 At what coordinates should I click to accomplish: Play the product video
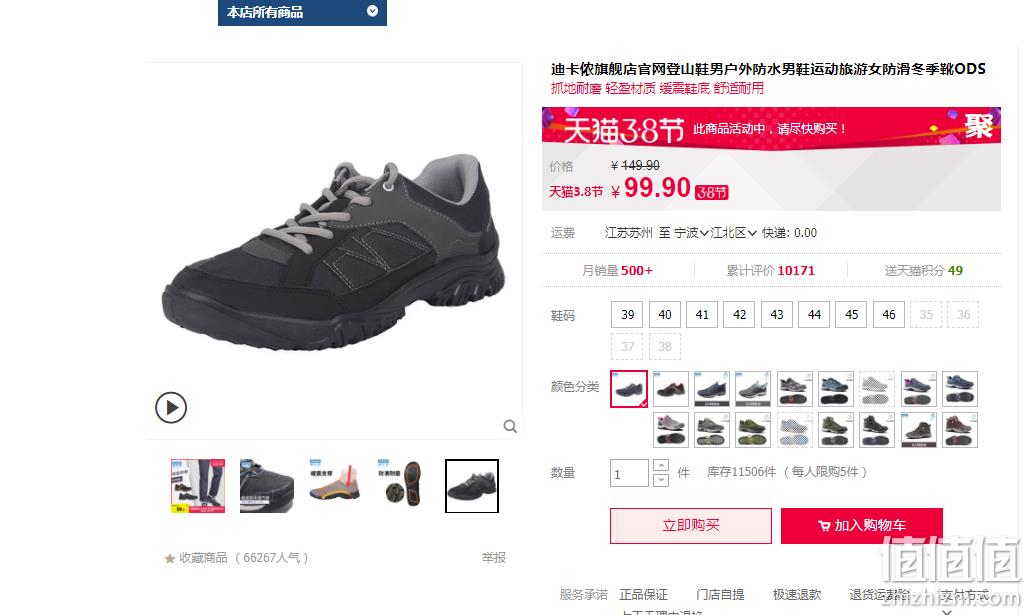pyautogui.click(x=171, y=407)
